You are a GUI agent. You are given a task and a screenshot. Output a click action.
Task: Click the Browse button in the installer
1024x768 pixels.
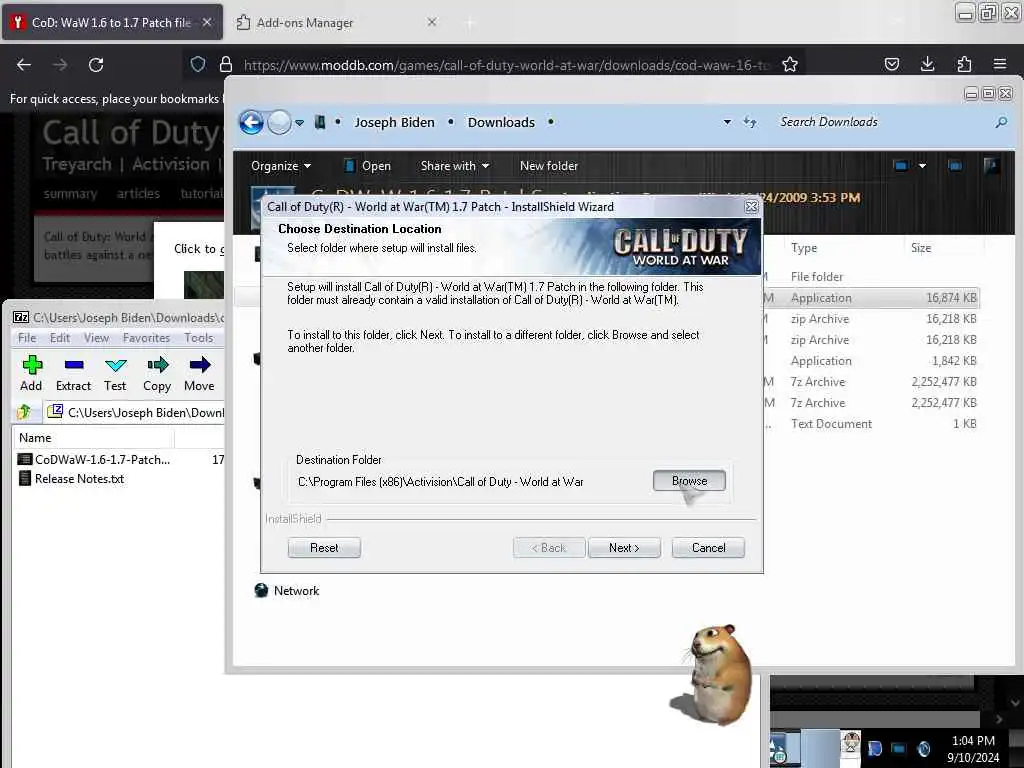tap(689, 481)
